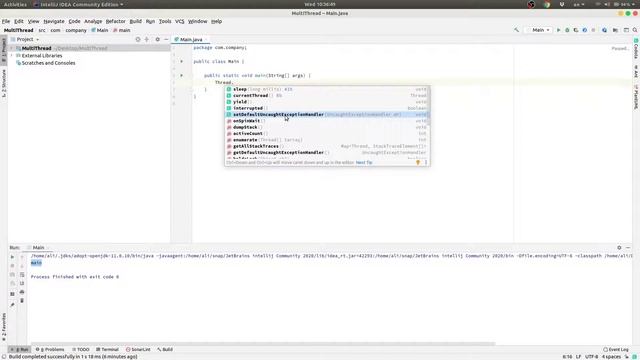Open Project panel gear options
Viewport: 640px width, 360px height.
click(158, 40)
